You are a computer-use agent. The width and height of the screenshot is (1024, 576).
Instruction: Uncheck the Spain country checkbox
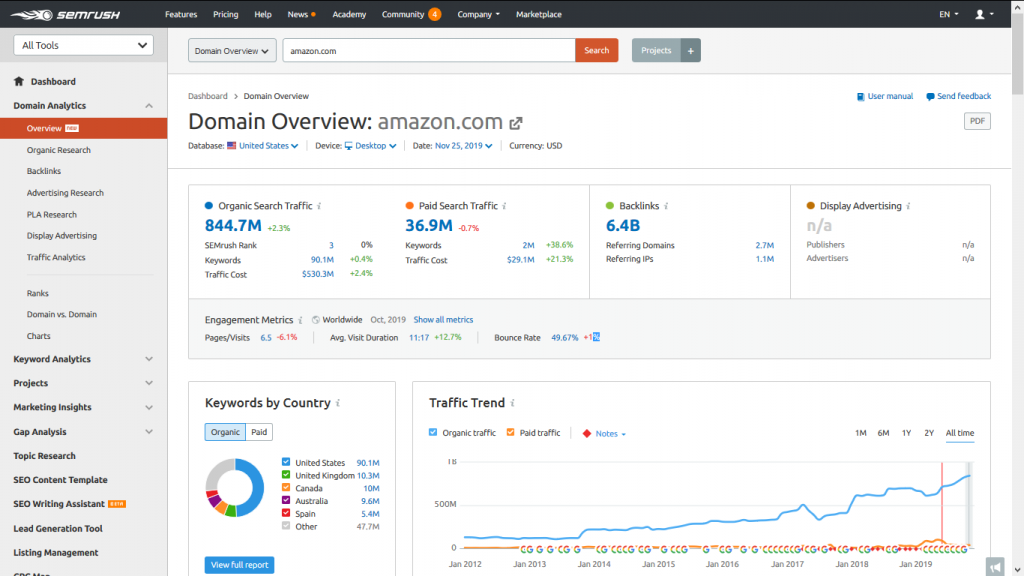click(x=286, y=513)
